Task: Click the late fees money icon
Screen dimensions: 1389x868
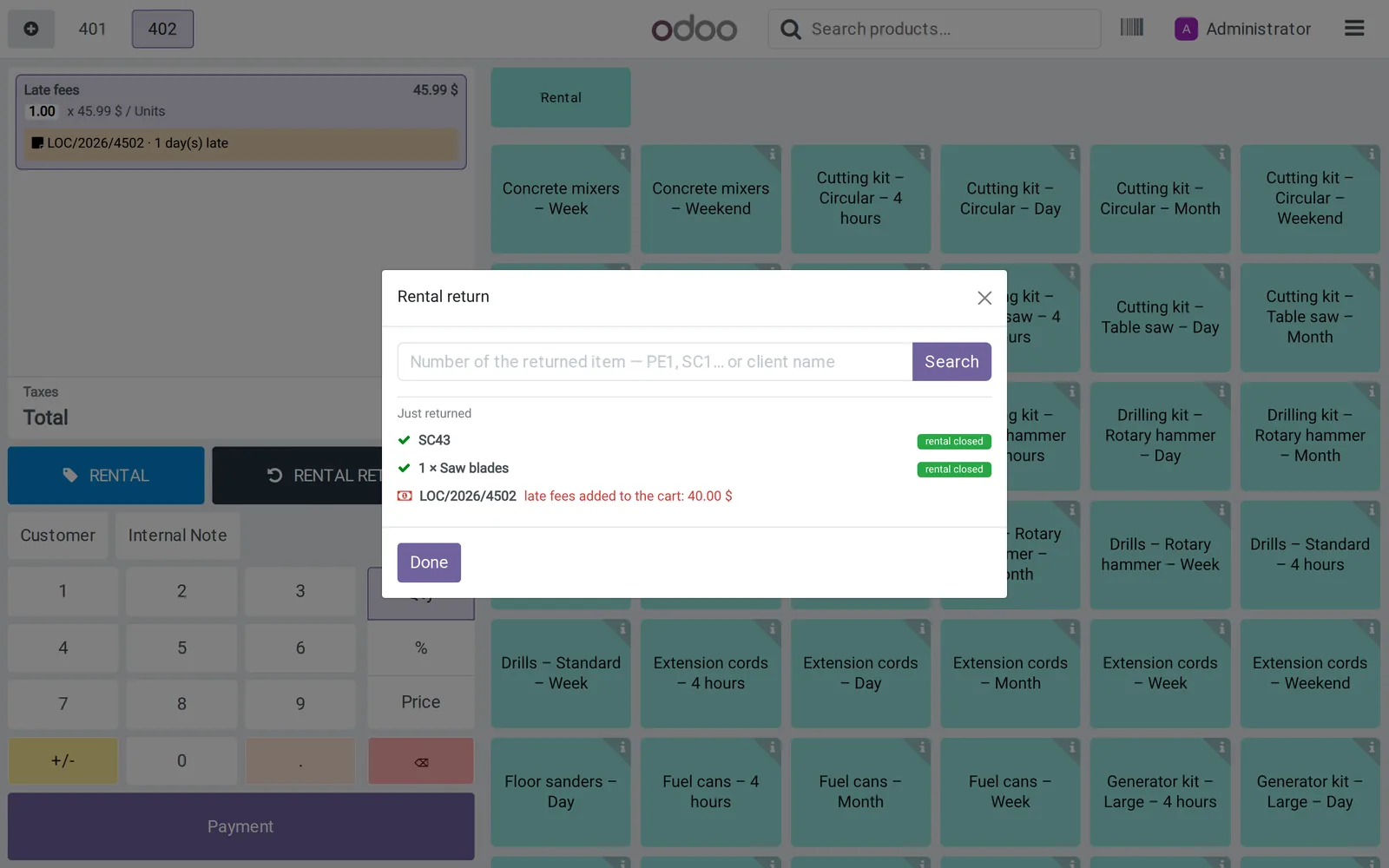Action: 405,496
